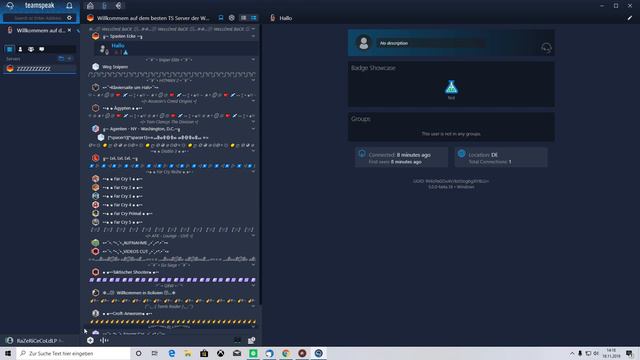Image resolution: width=640 pixels, height=360 pixels.
Task: Click the bookmark icon in server header
Action: 221,18
